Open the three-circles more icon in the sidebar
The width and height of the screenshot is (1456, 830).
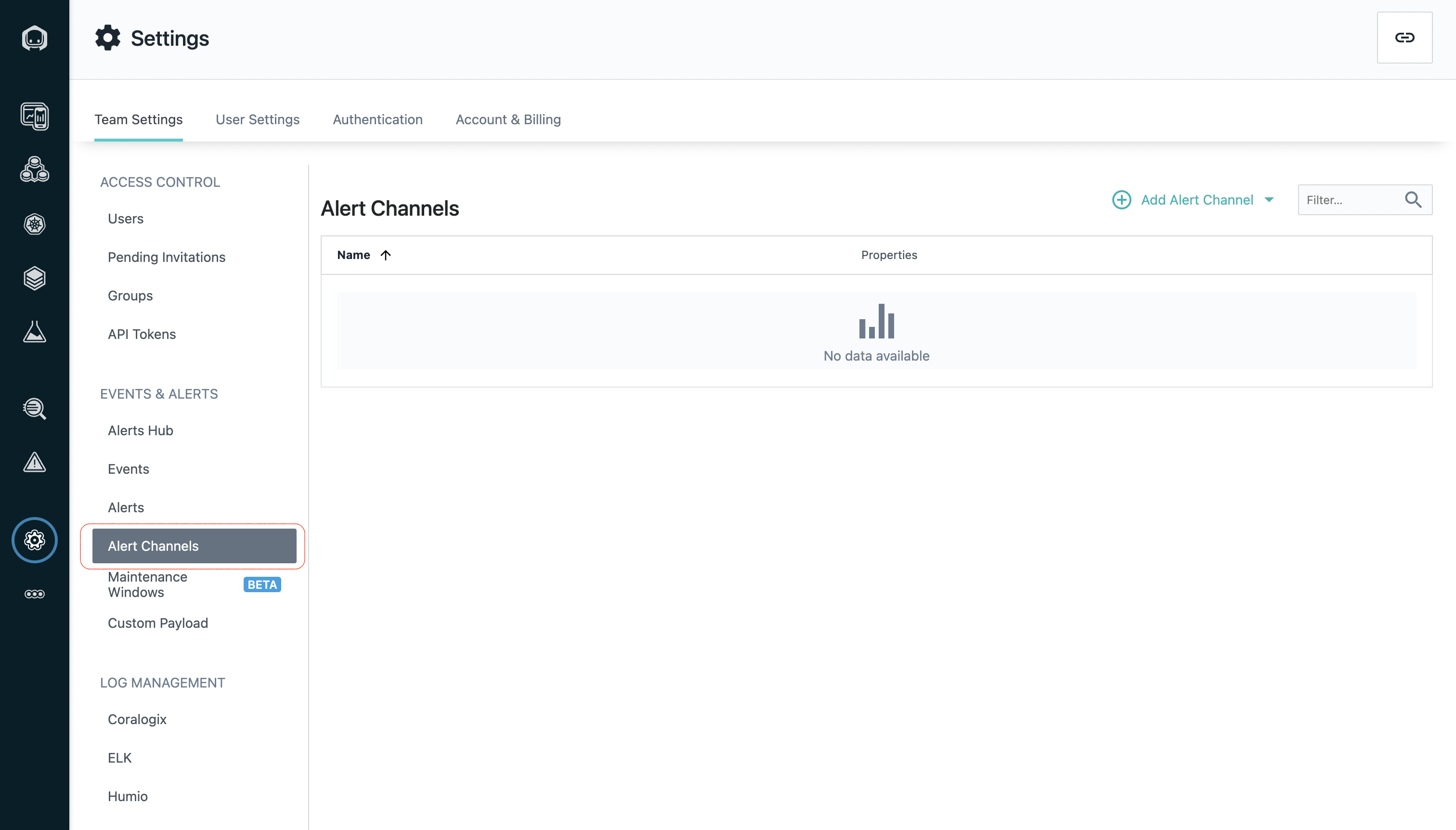[34, 594]
